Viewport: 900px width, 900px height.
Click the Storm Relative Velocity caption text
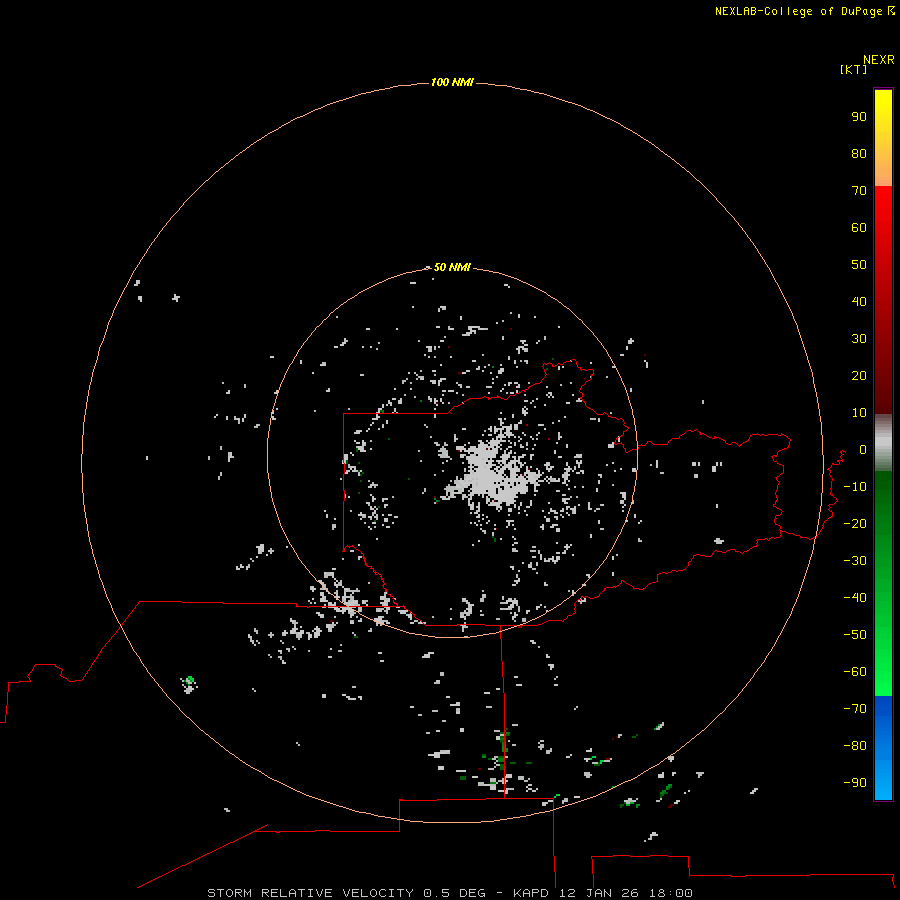coord(449,893)
